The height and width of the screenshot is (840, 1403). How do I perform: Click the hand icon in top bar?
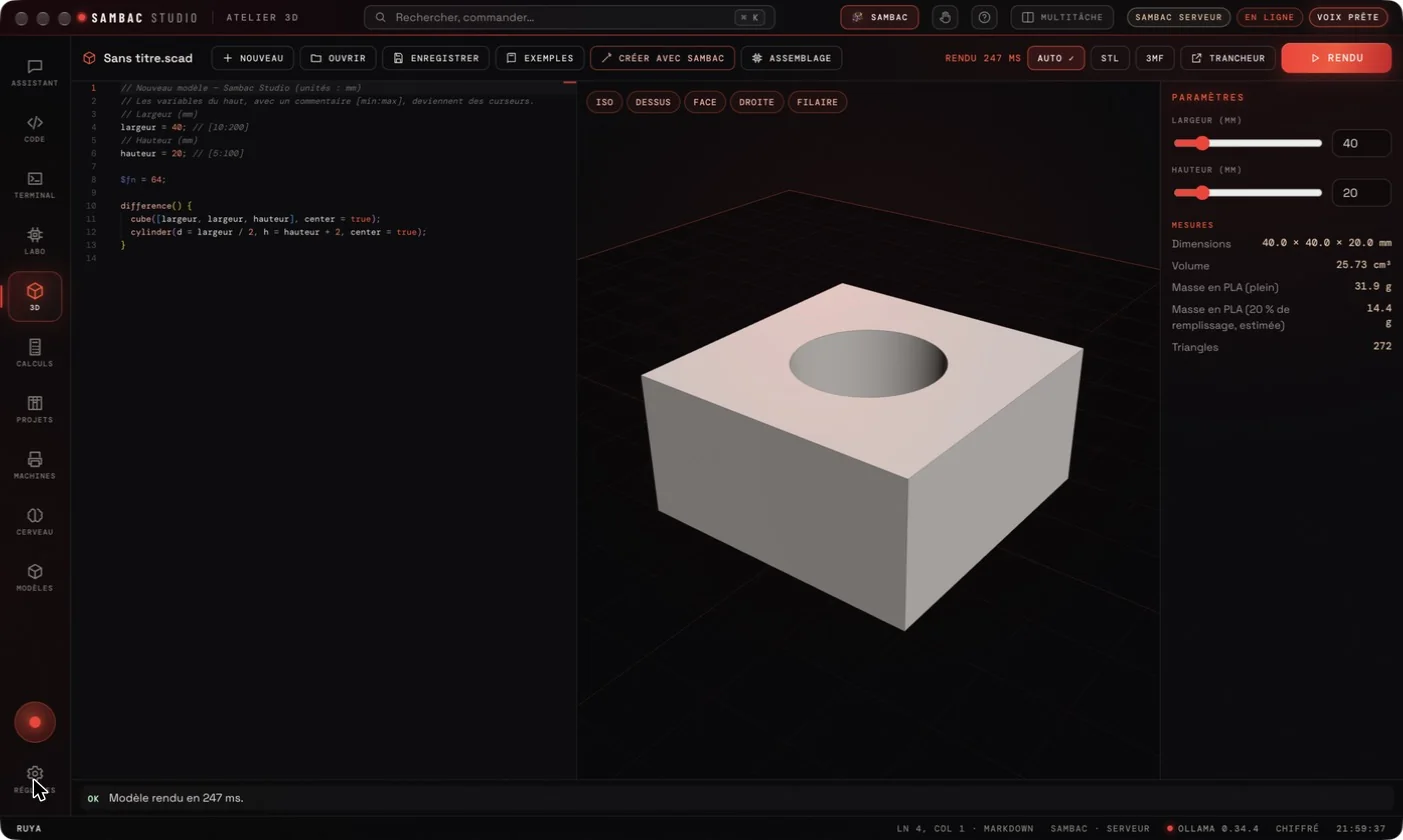click(x=945, y=17)
